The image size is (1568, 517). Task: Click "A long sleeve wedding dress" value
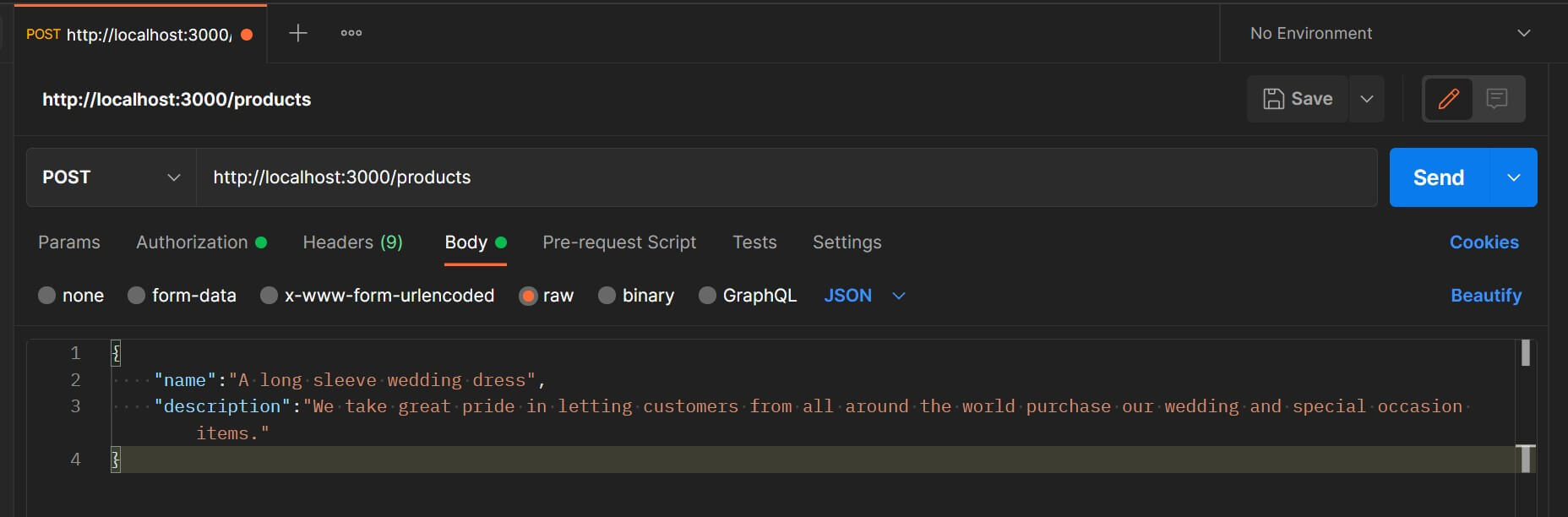pyautogui.click(x=382, y=380)
